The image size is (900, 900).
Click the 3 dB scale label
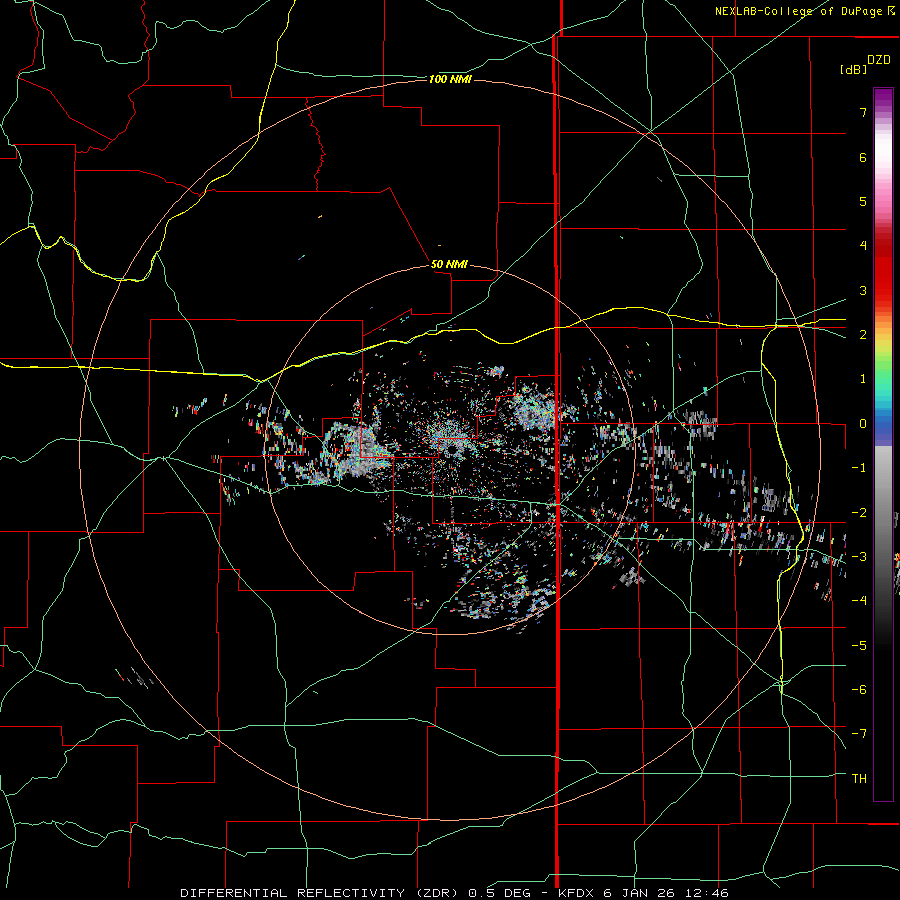point(863,290)
